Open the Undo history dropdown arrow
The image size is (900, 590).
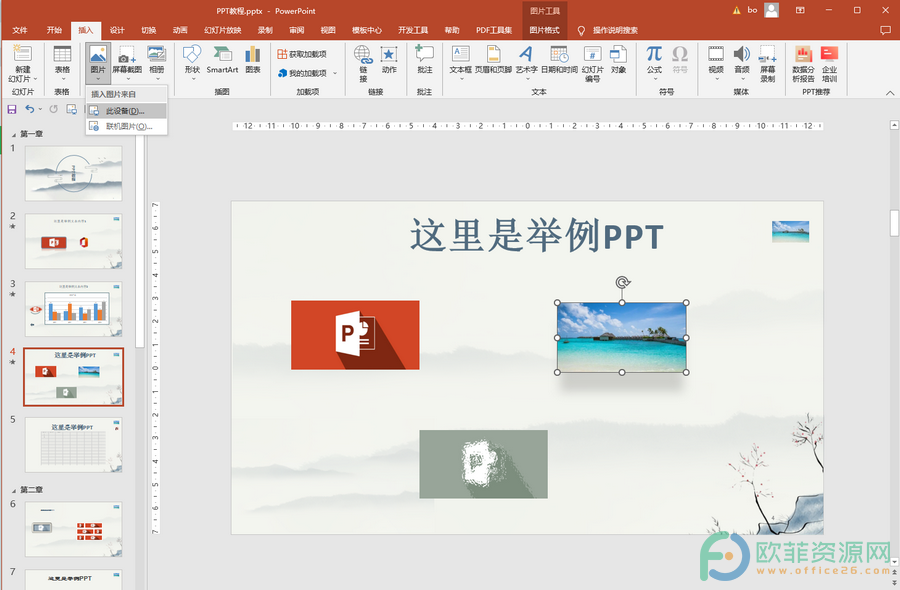(x=40, y=109)
